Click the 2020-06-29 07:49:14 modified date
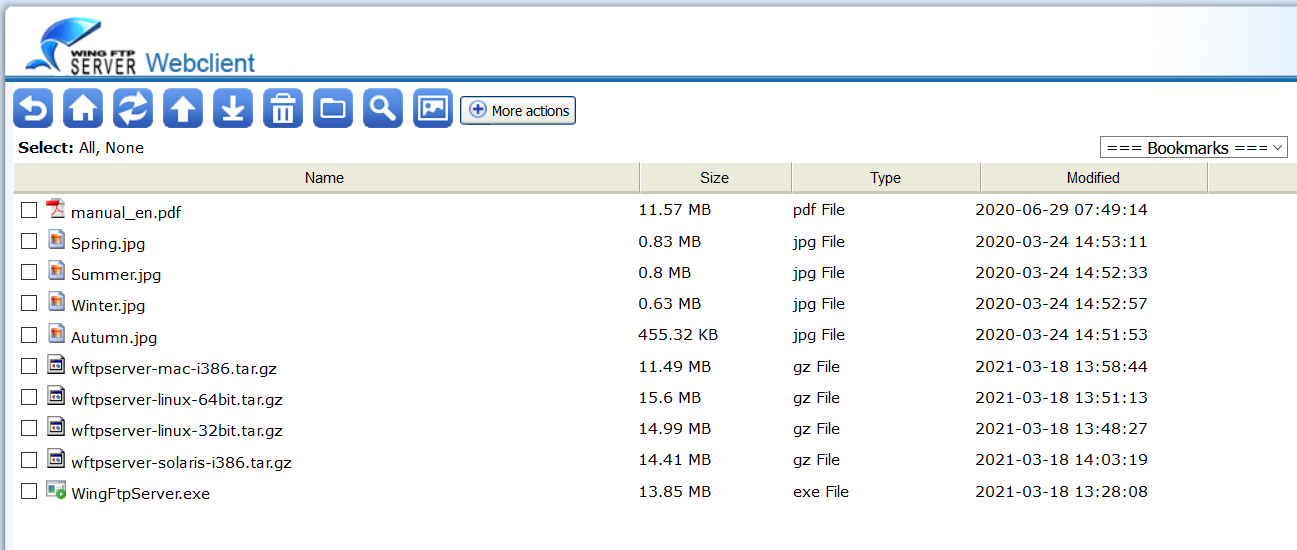Screen dimensions: 1297x550 coord(1062,210)
